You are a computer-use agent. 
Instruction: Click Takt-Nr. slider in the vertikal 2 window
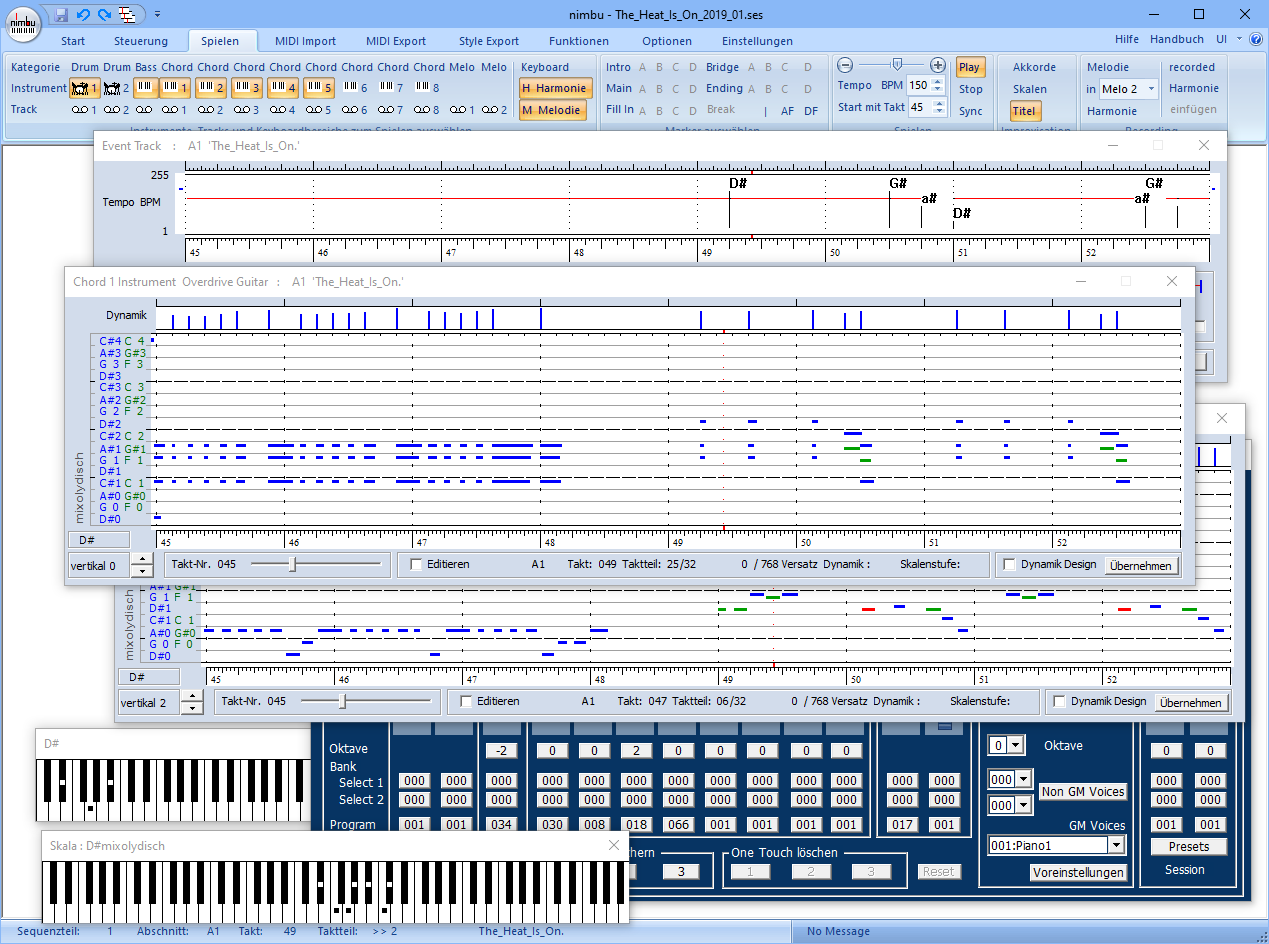point(366,702)
